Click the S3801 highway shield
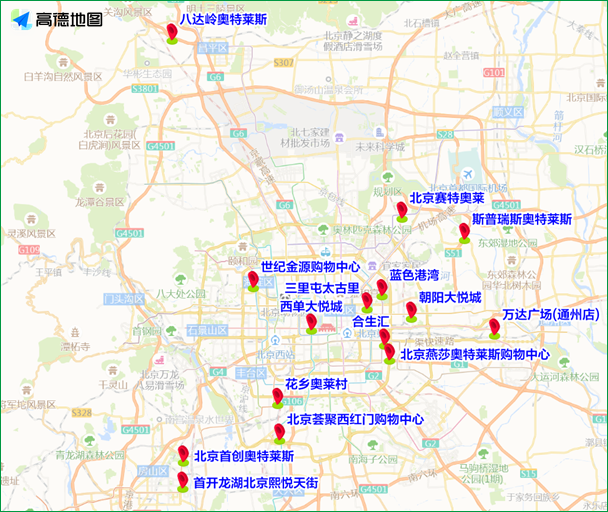Image resolution: width=608 pixels, height=512 pixels. pyautogui.click(x=145, y=89)
